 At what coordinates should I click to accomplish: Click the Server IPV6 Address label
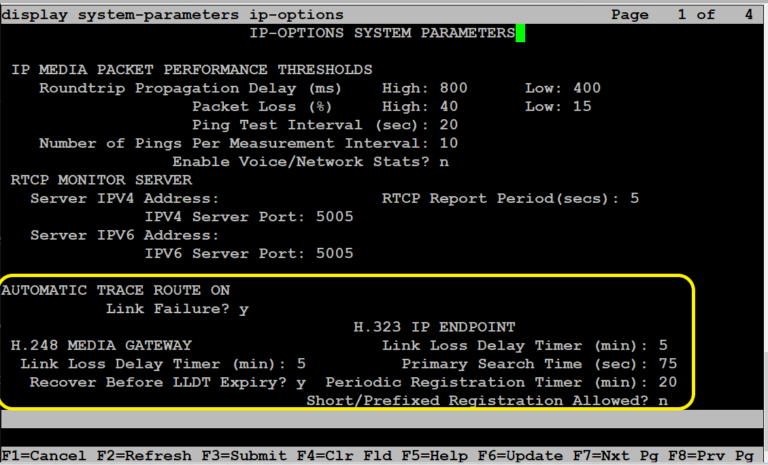(x=124, y=235)
